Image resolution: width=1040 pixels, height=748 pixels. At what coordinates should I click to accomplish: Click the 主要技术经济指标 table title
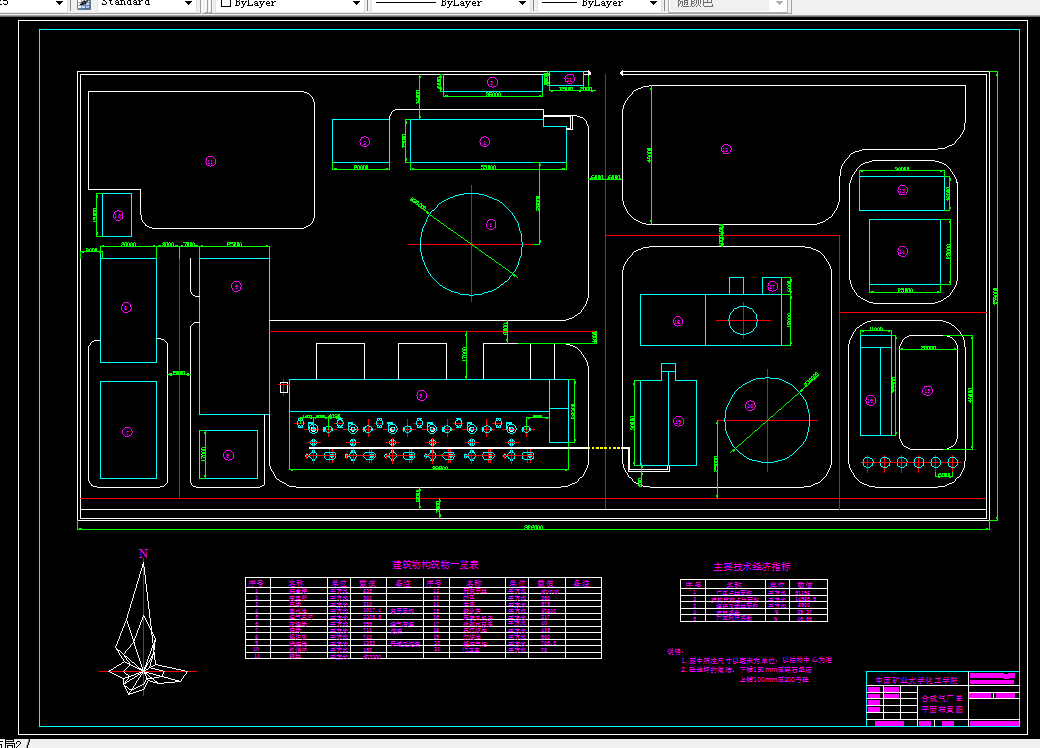coord(752,567)
